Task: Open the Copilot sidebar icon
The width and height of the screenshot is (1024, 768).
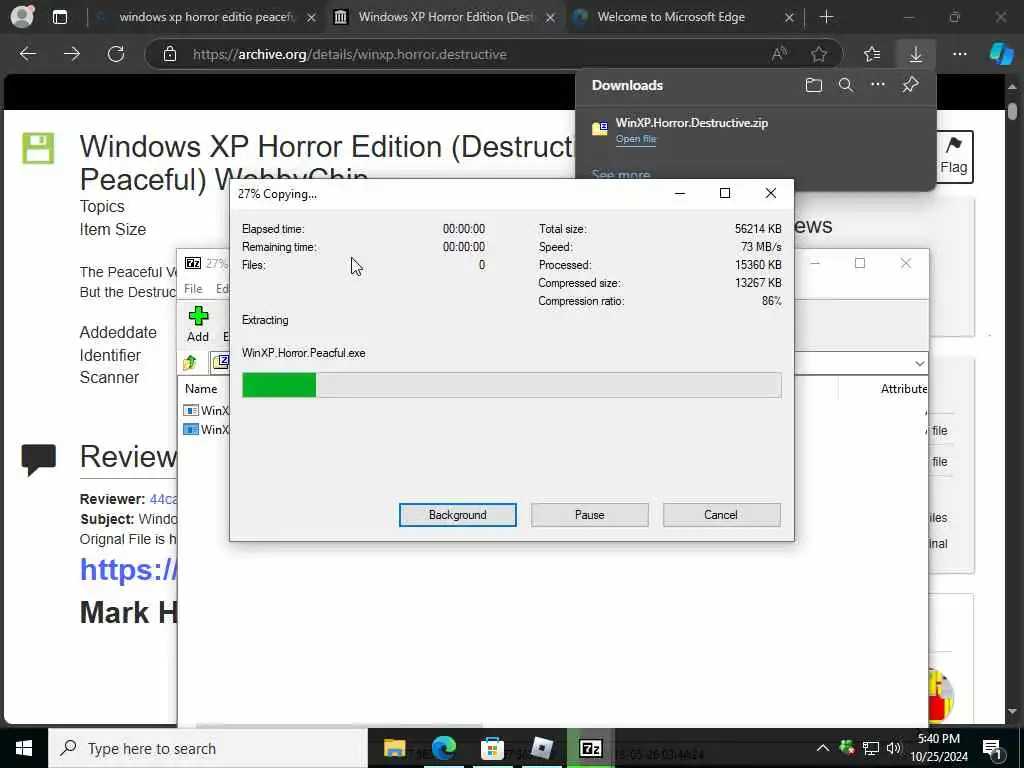Action: pos(1000,54)
